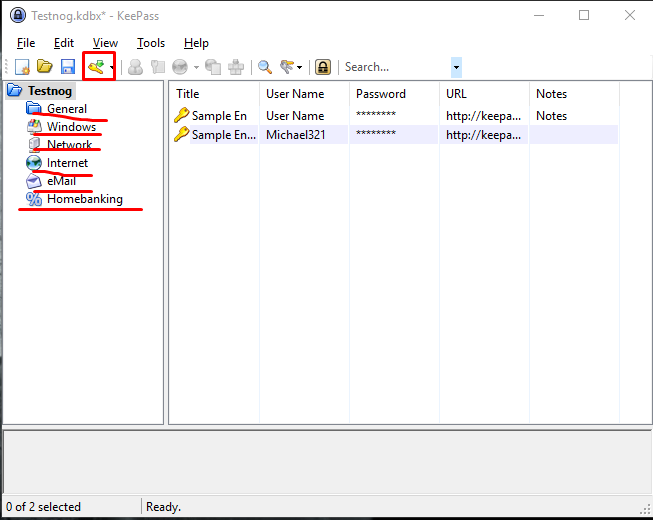Click the key icon of the Michael321 entry

(181, 134)
